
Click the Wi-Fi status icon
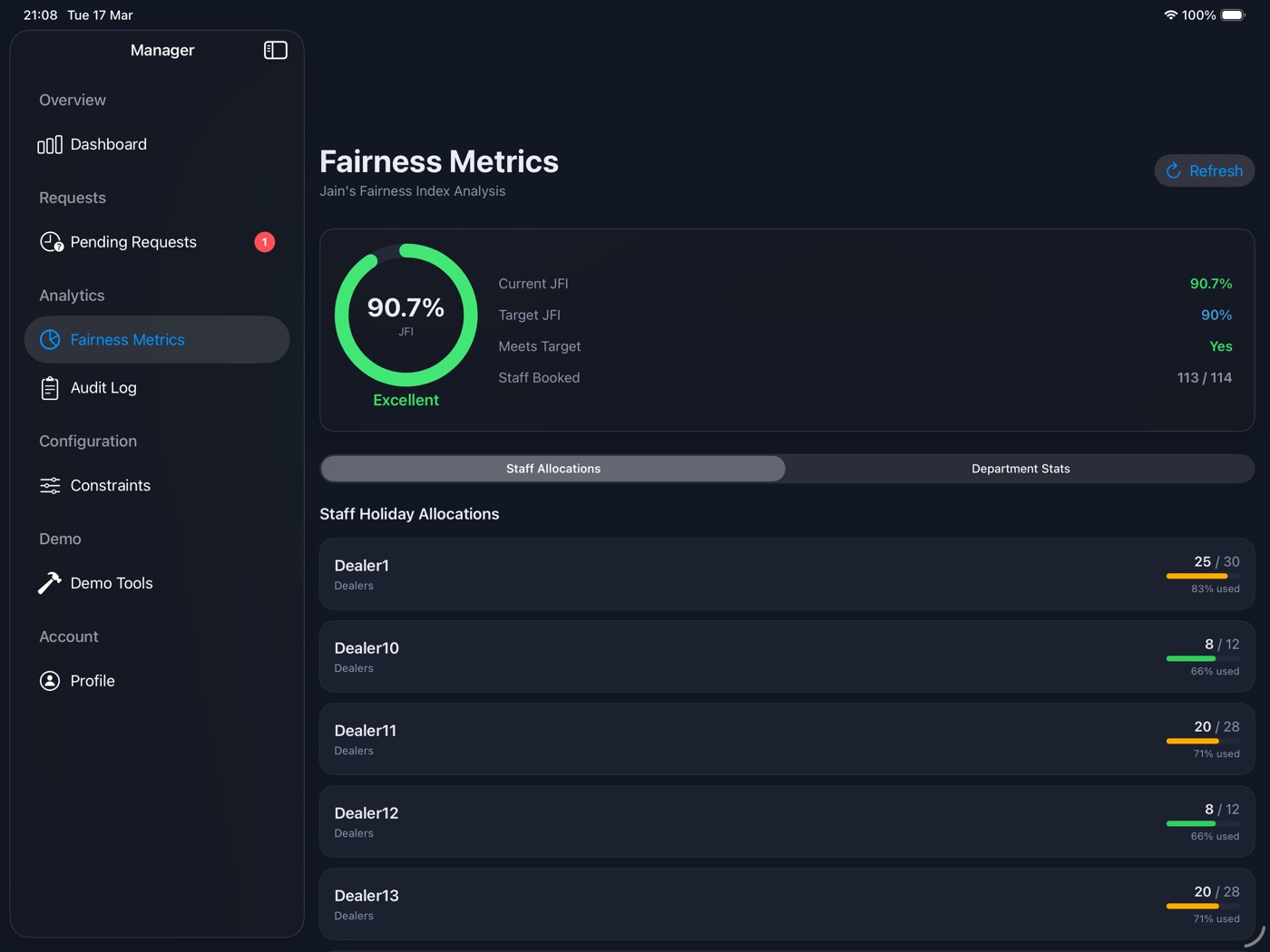tap(1170, 15)
